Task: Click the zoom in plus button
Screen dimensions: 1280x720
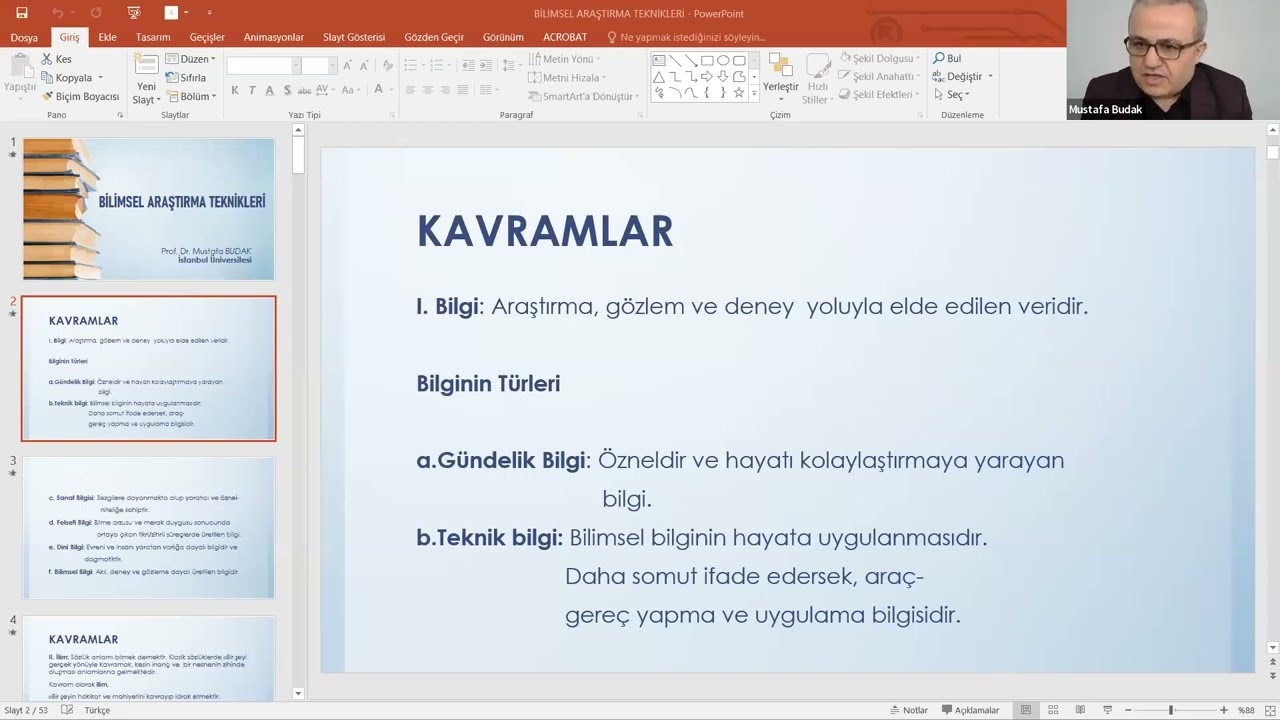Action: [x=1224, y=710]
